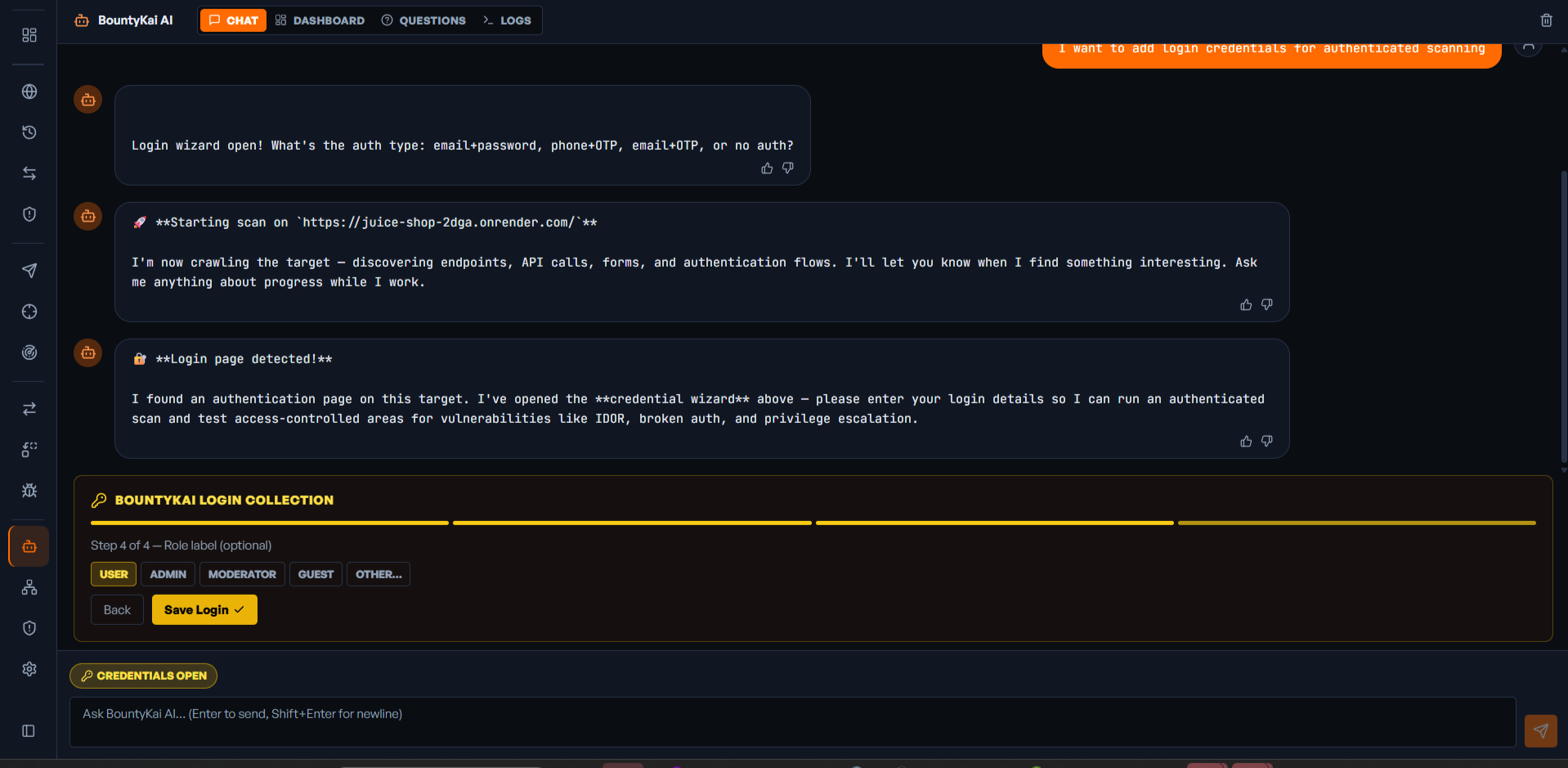This screenshot has width=1568, height=768.
Task: Click the key icon next to BOUNTYKAI LOGIN COLLECTION
Action: click(99, 501)
